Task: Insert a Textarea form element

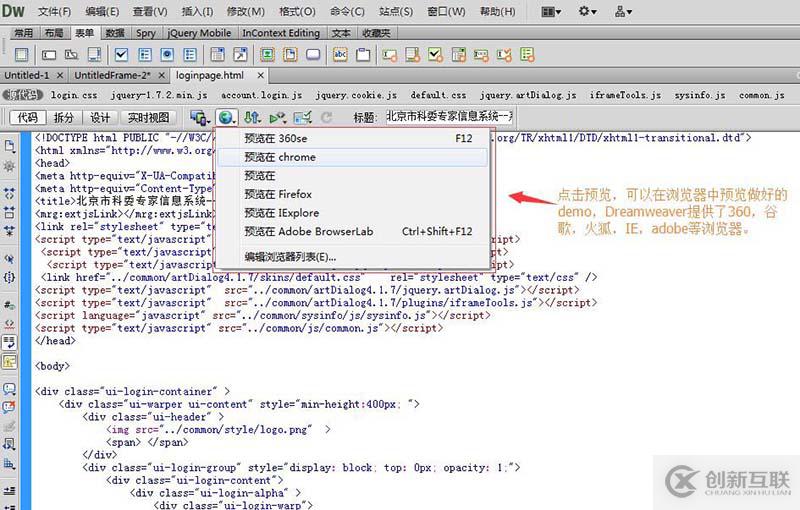Action: point(94,55)
